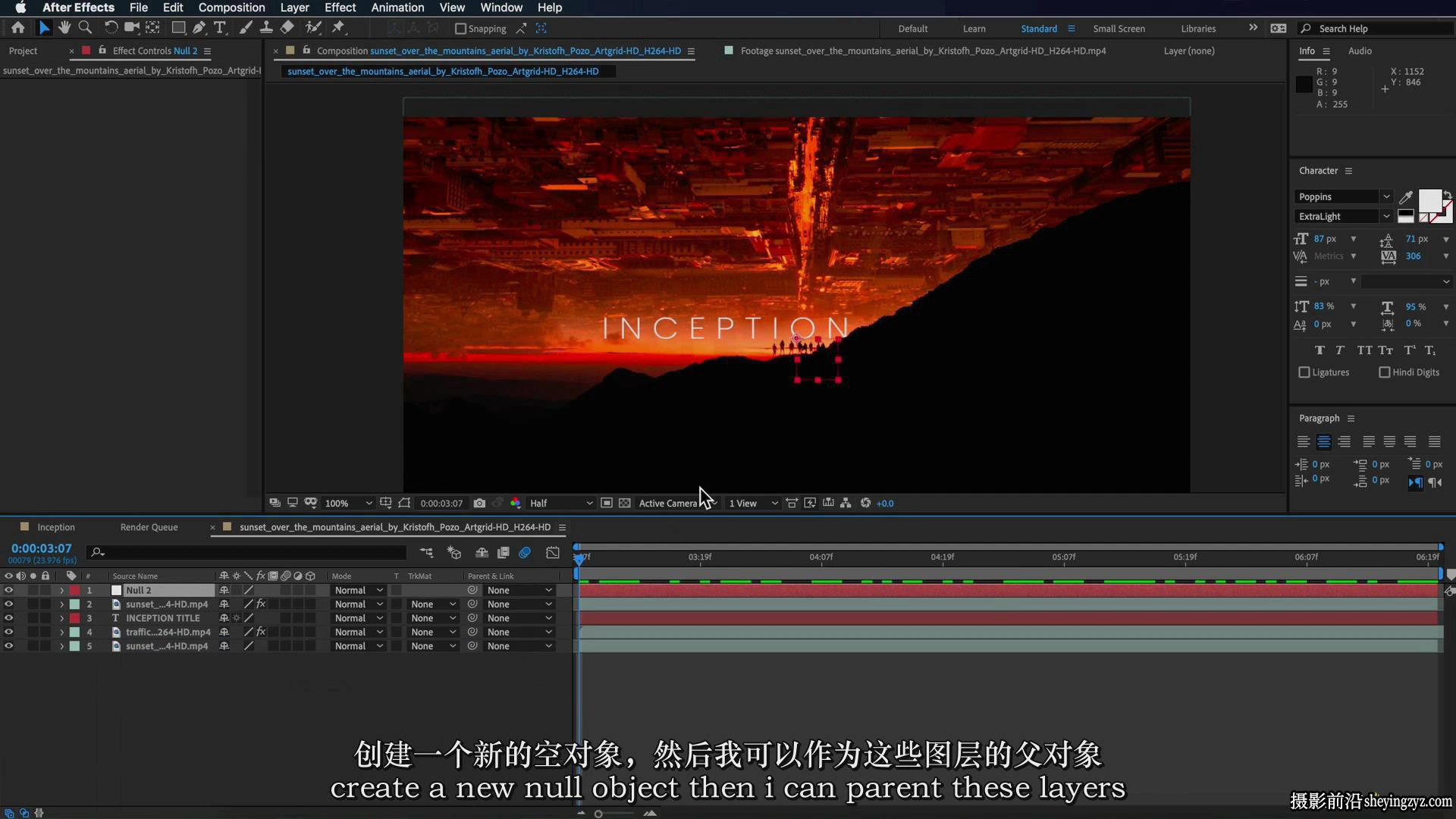Switch to the Inception timeline tab

(56, 527)
